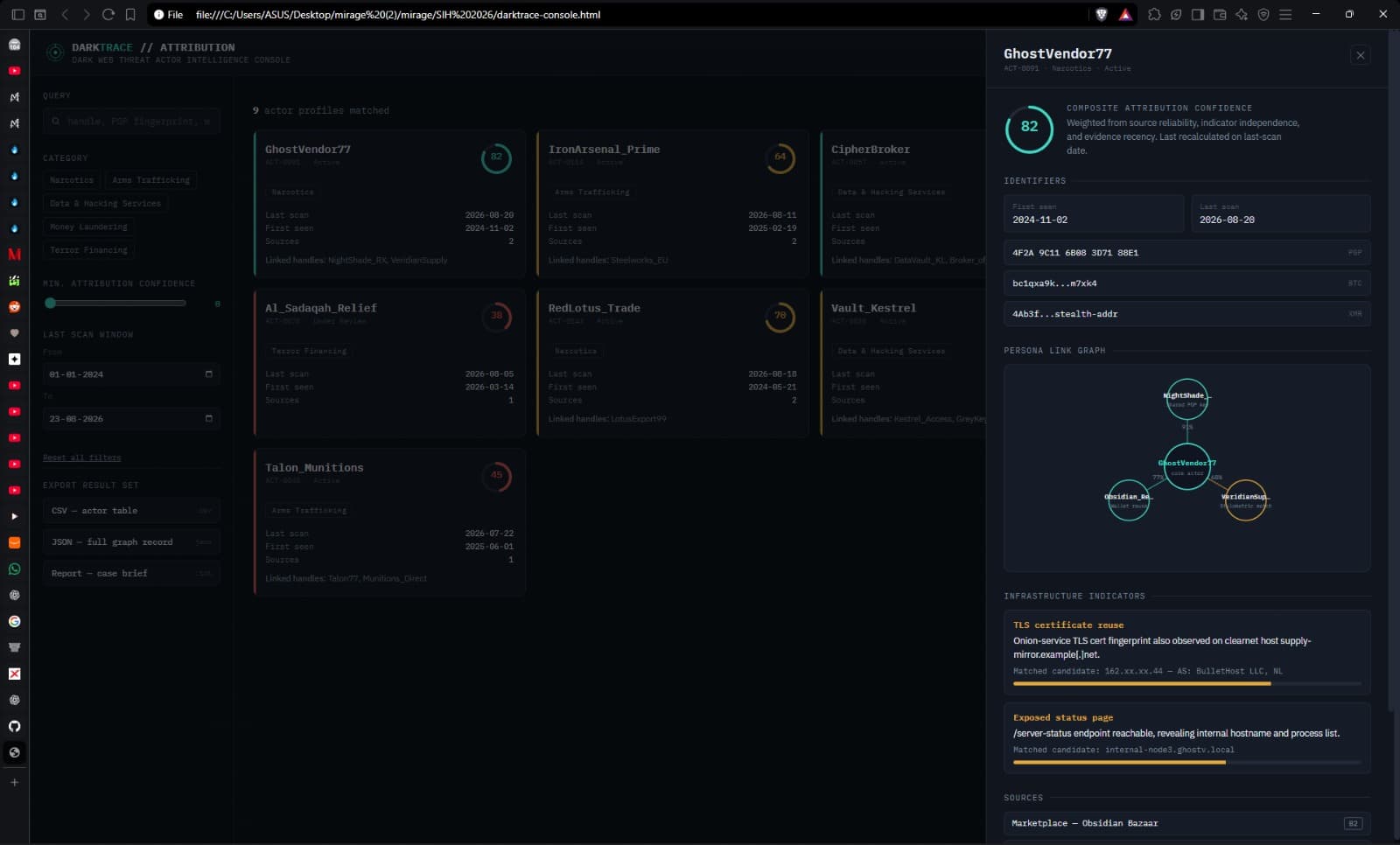Open the IronArsenal_Prime actor card
Image resolution: width=1400 pixels, height=845 pixels.
pos(672,205)
